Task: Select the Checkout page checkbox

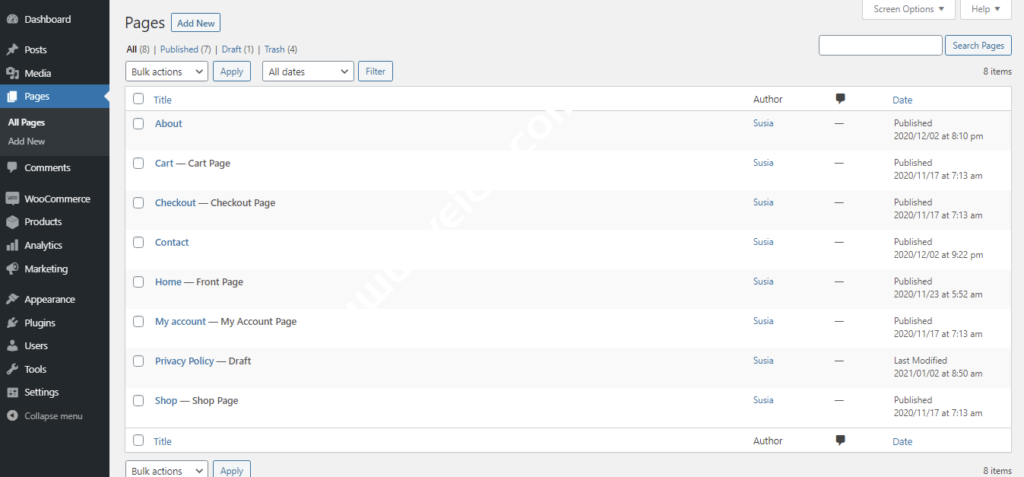Action: (x=138, y=203)
